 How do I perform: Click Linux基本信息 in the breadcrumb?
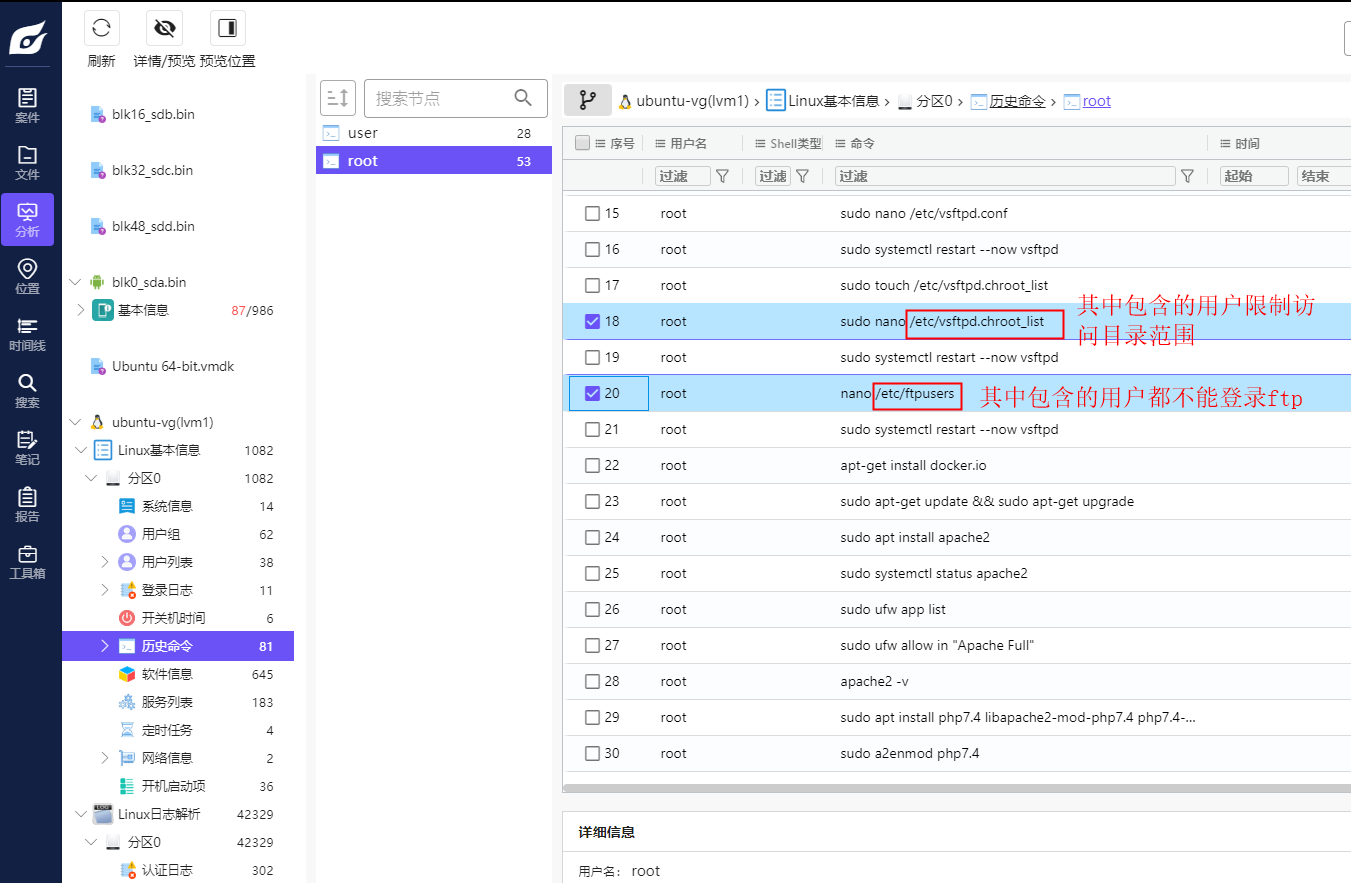833,101
